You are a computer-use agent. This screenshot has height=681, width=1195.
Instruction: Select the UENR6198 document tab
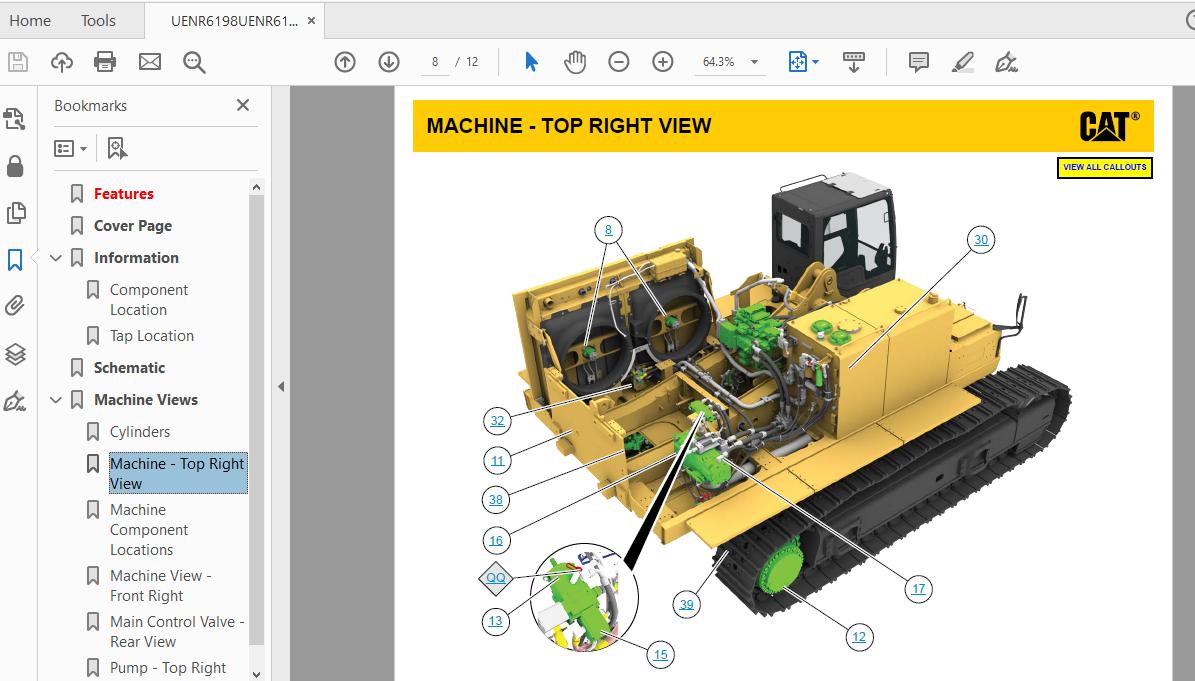234,21
